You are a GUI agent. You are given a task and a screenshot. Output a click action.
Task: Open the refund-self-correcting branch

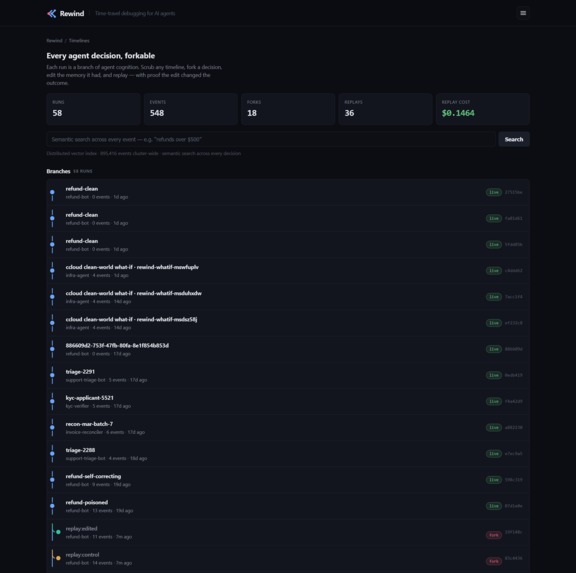click(x=288, y=480)
